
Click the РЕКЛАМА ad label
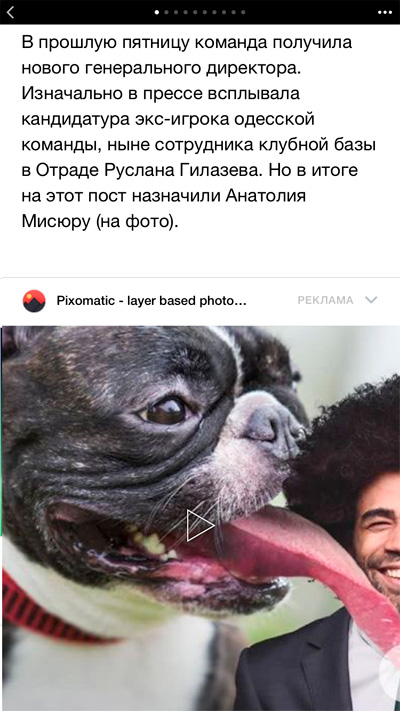325,300
